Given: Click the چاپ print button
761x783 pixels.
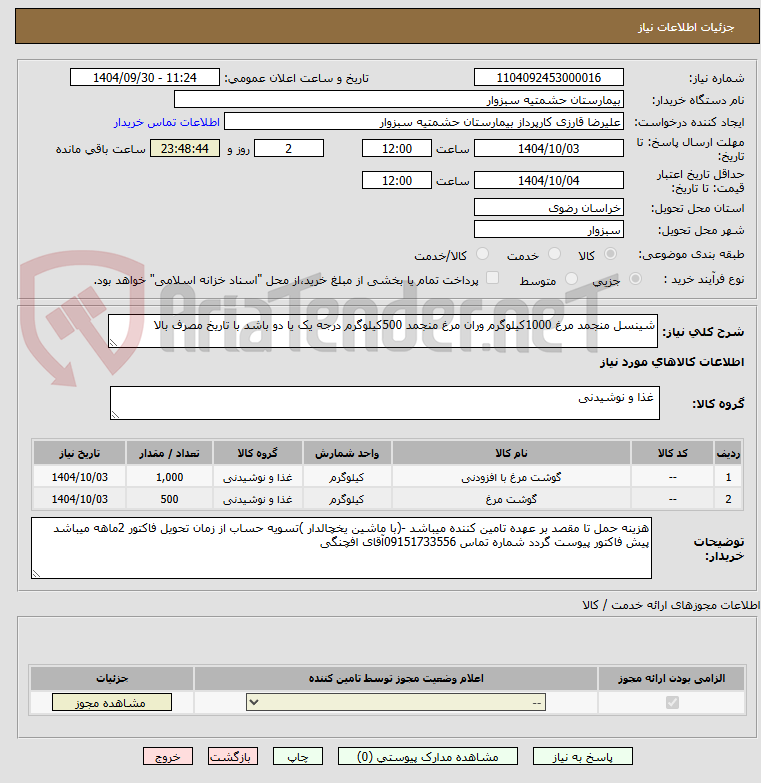Looking at the screenshot, I should 298,757.
